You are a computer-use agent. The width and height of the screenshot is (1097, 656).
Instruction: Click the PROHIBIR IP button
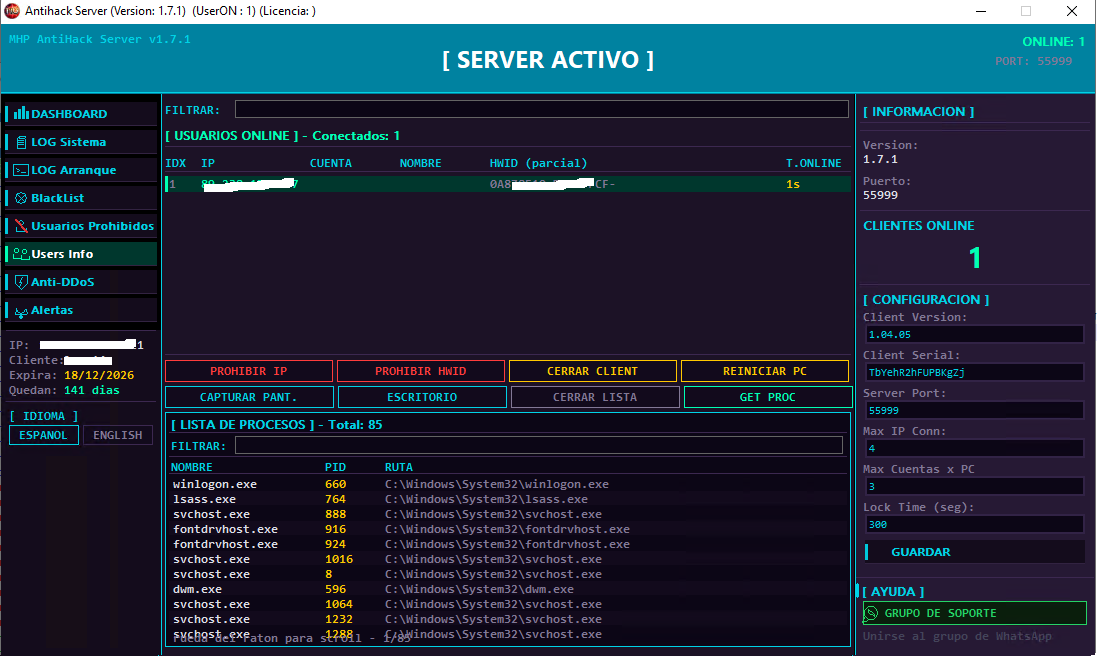pos(249,371)
